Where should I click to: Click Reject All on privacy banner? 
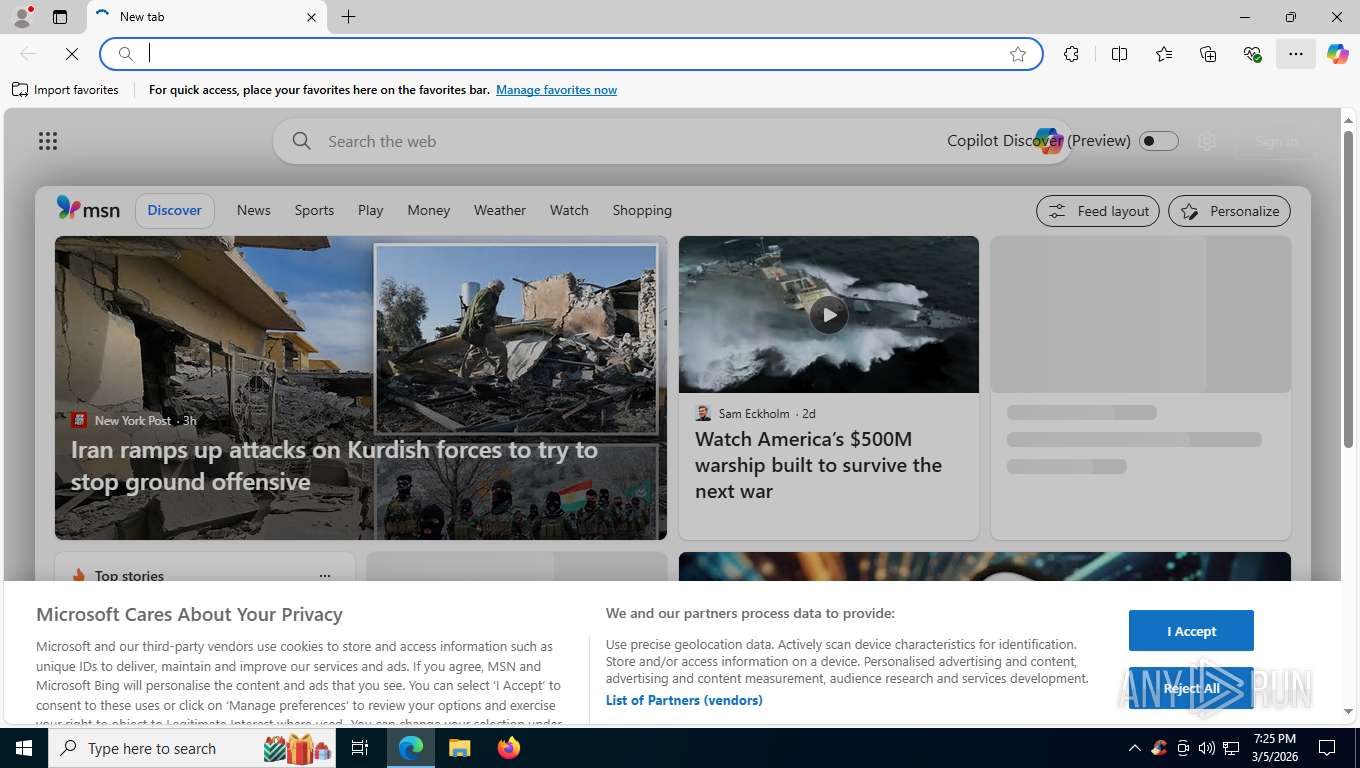(1191, 688)
